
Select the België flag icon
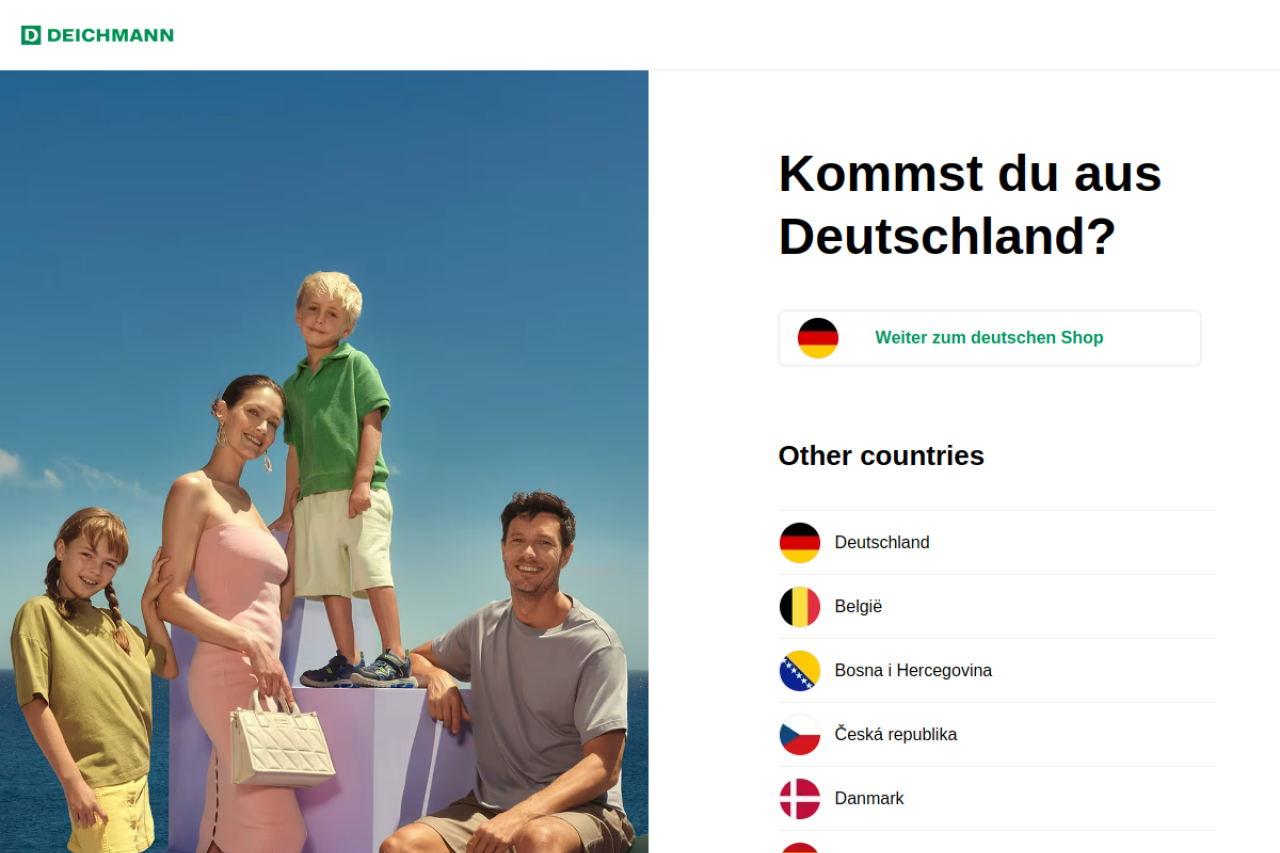pyautogui.click(x=800, y=607)
